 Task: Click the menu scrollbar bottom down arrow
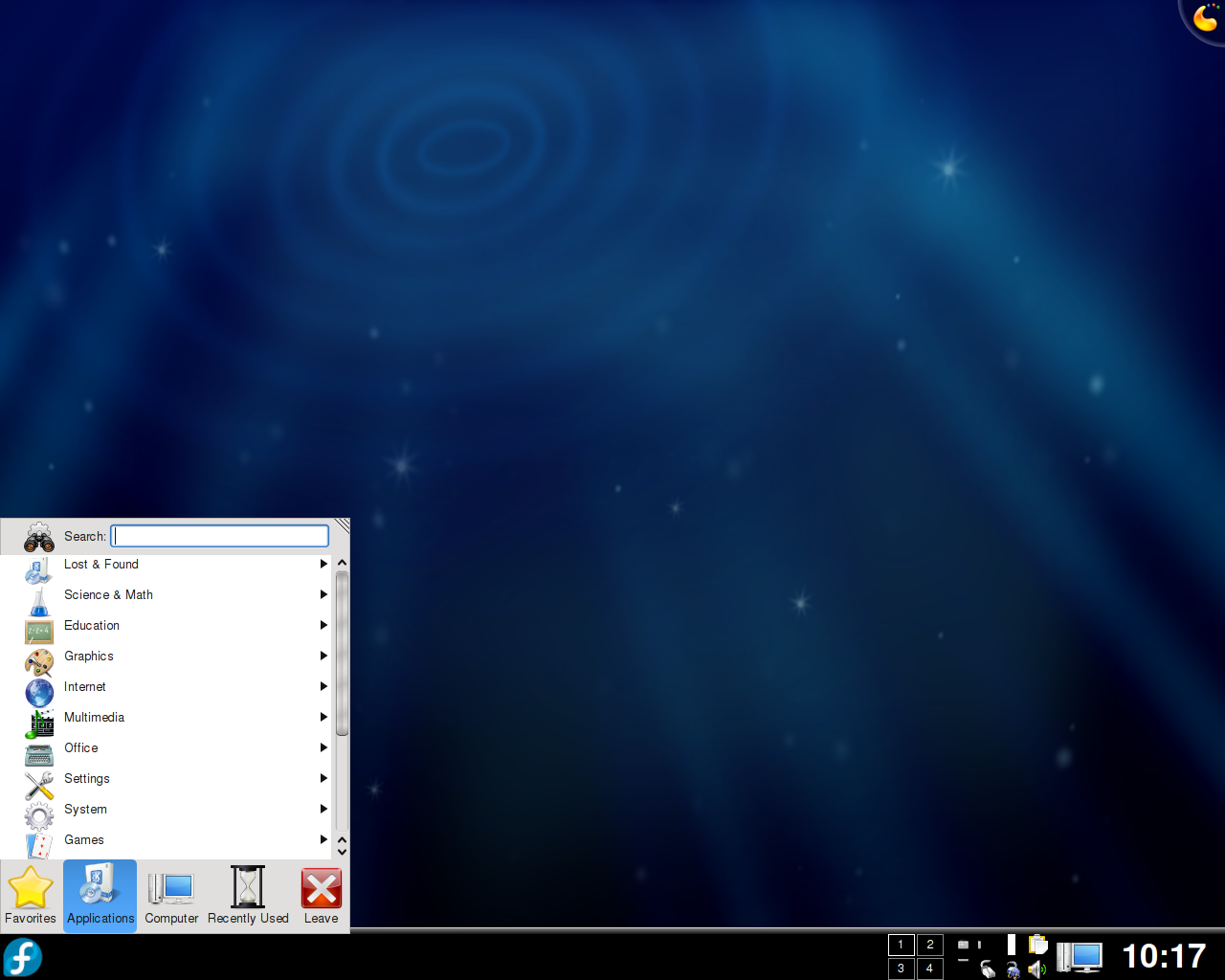click(342, 852)
